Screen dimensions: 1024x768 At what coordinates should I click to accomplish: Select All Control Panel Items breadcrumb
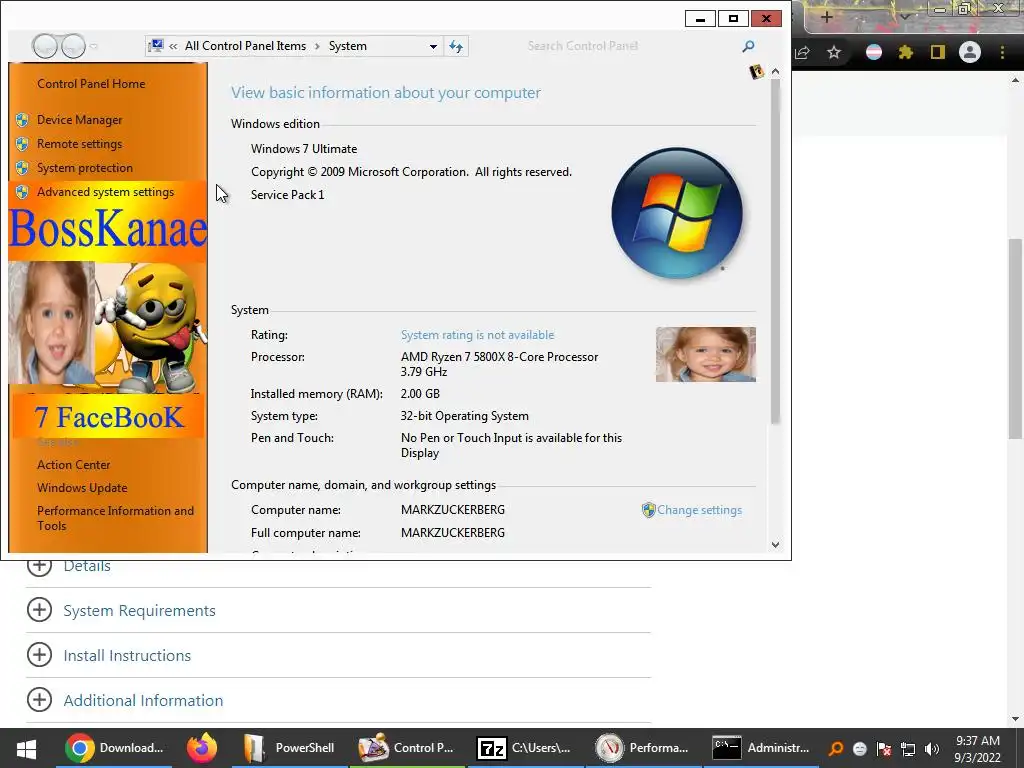pyautogui.click(x=245, y=46)
